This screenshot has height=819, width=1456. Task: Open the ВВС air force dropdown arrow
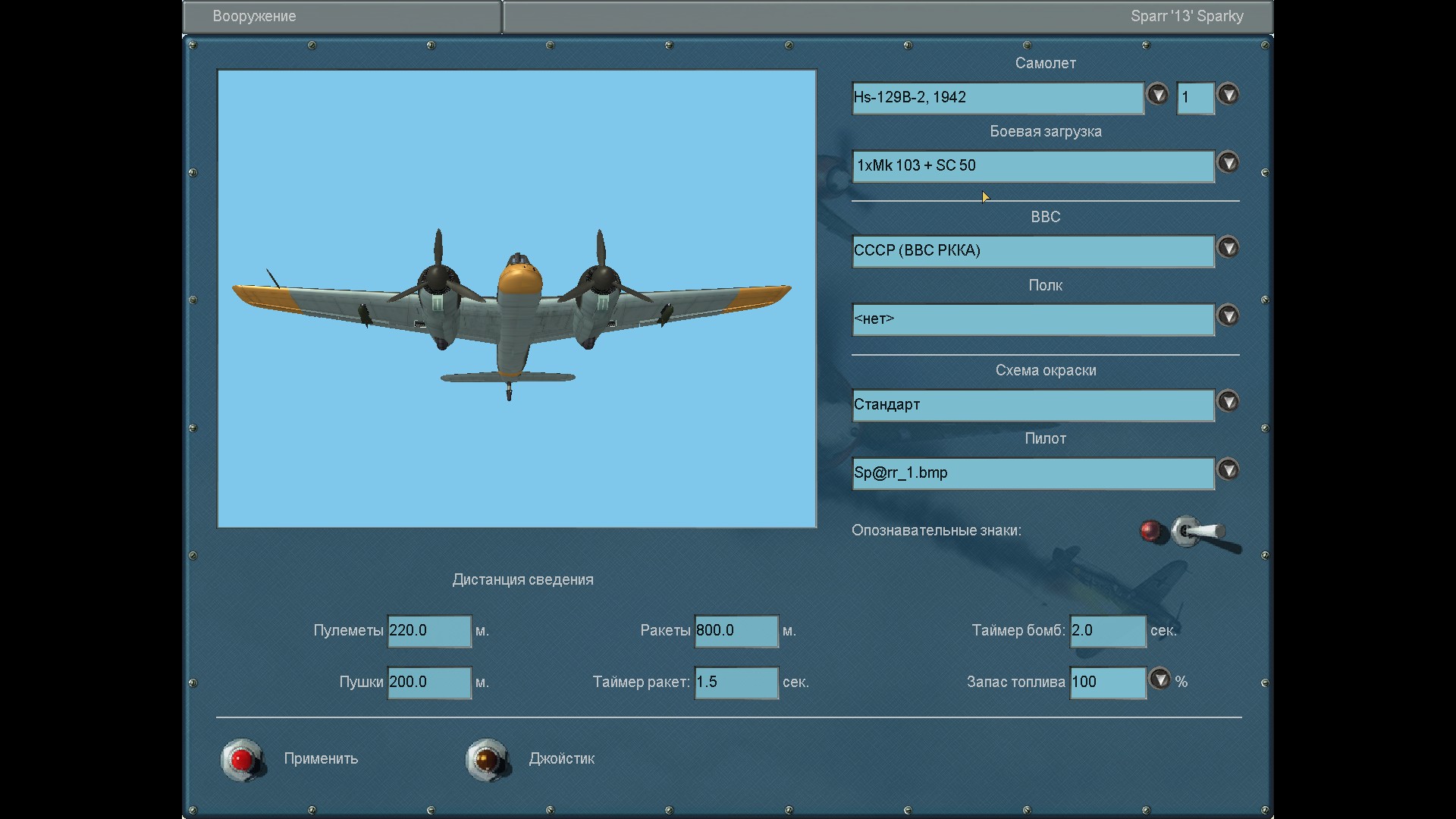1228,248
